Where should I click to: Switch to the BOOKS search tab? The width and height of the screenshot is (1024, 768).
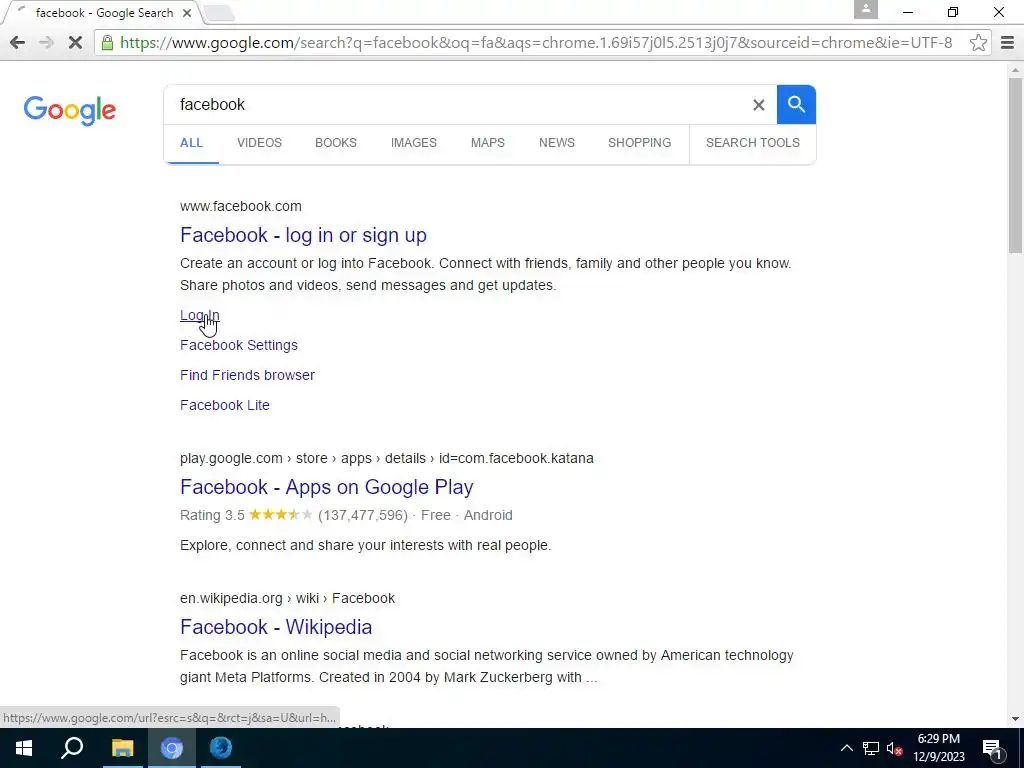coord(336,142)
